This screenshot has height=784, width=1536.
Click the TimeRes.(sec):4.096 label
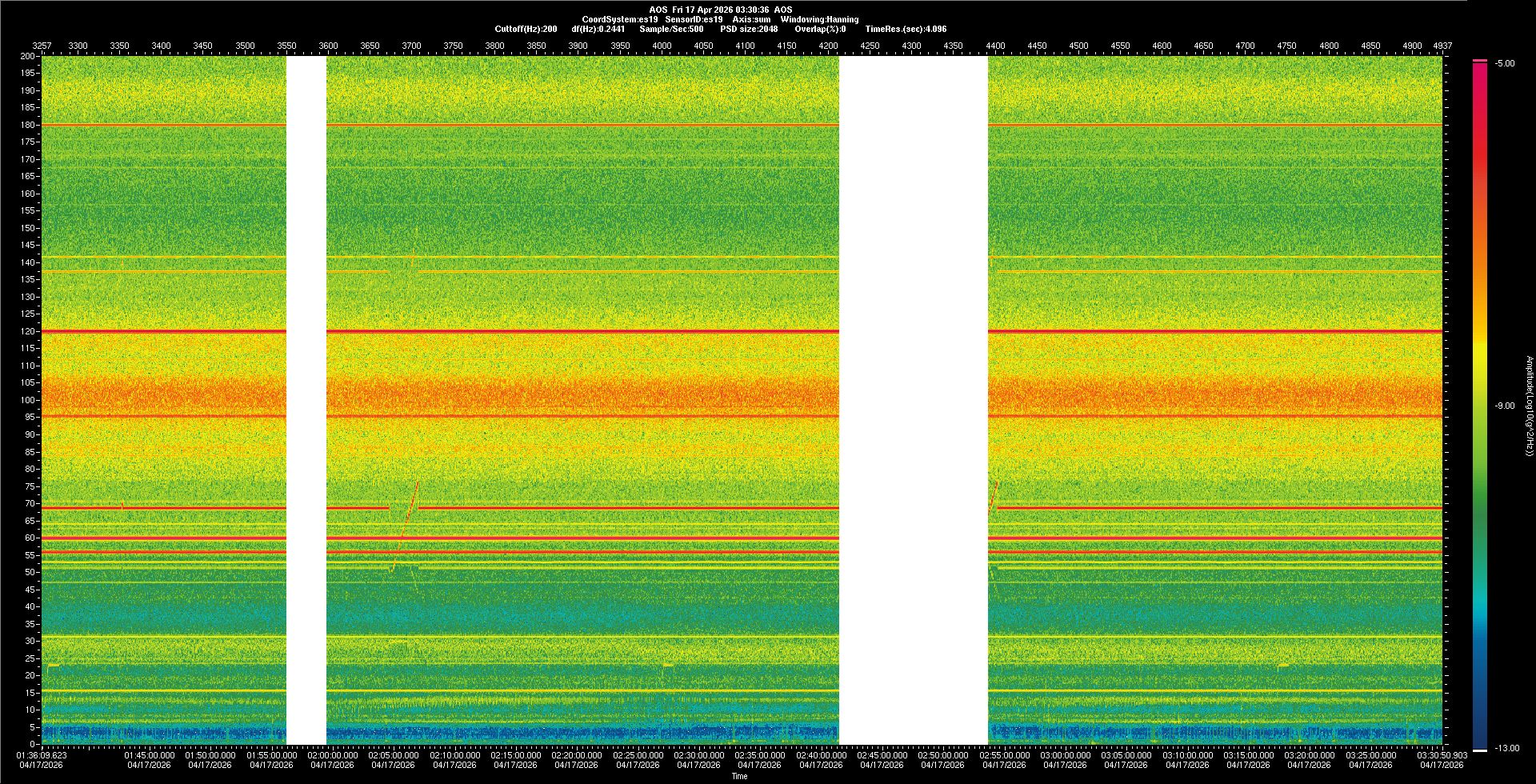click(906, 30)
